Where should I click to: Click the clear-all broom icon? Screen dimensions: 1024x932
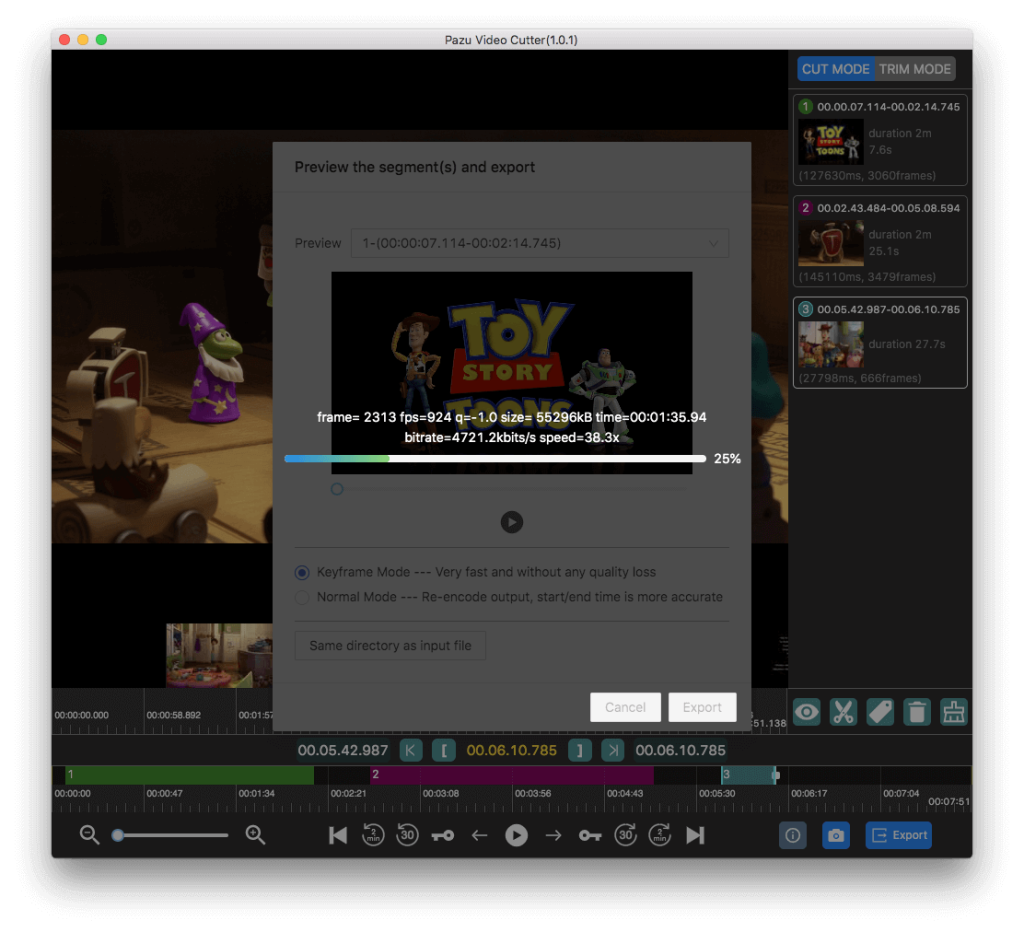tap(953, 712)
